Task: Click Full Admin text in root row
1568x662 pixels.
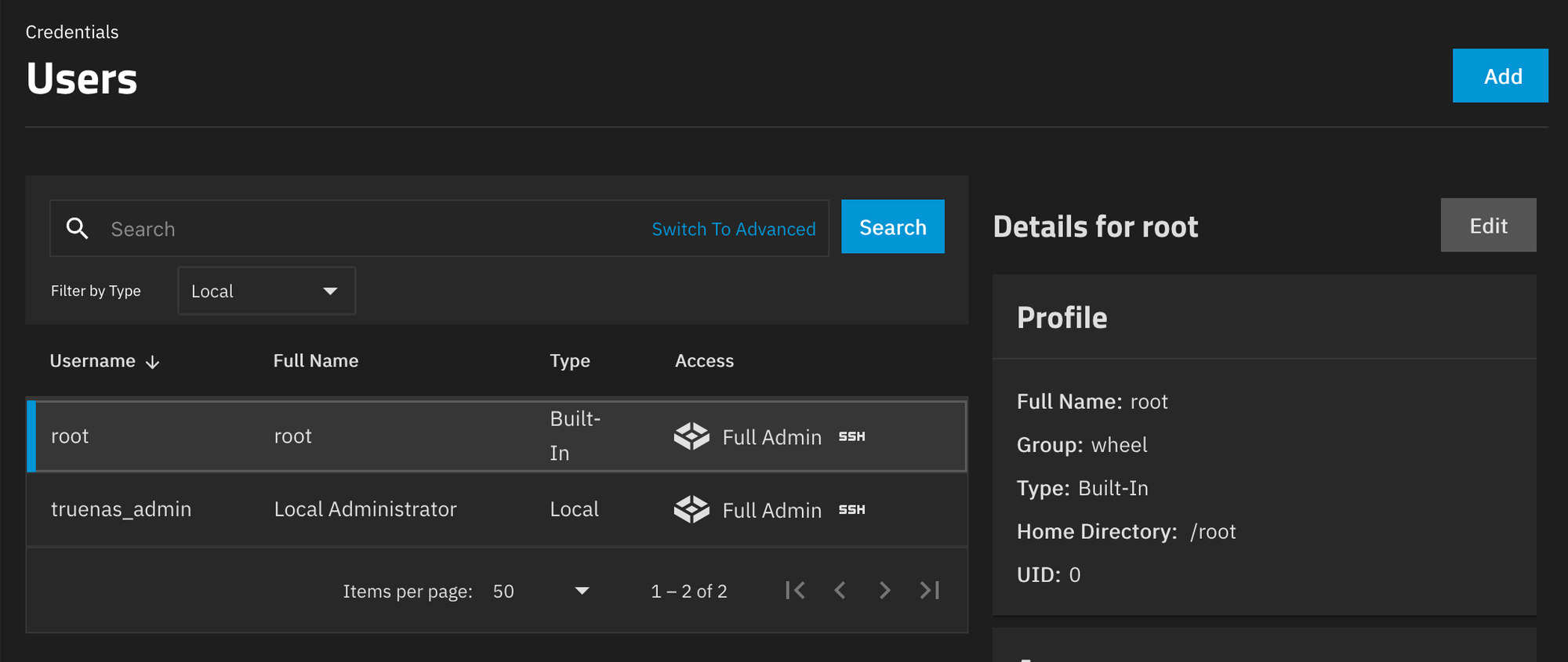Action: tap(772, 437)
